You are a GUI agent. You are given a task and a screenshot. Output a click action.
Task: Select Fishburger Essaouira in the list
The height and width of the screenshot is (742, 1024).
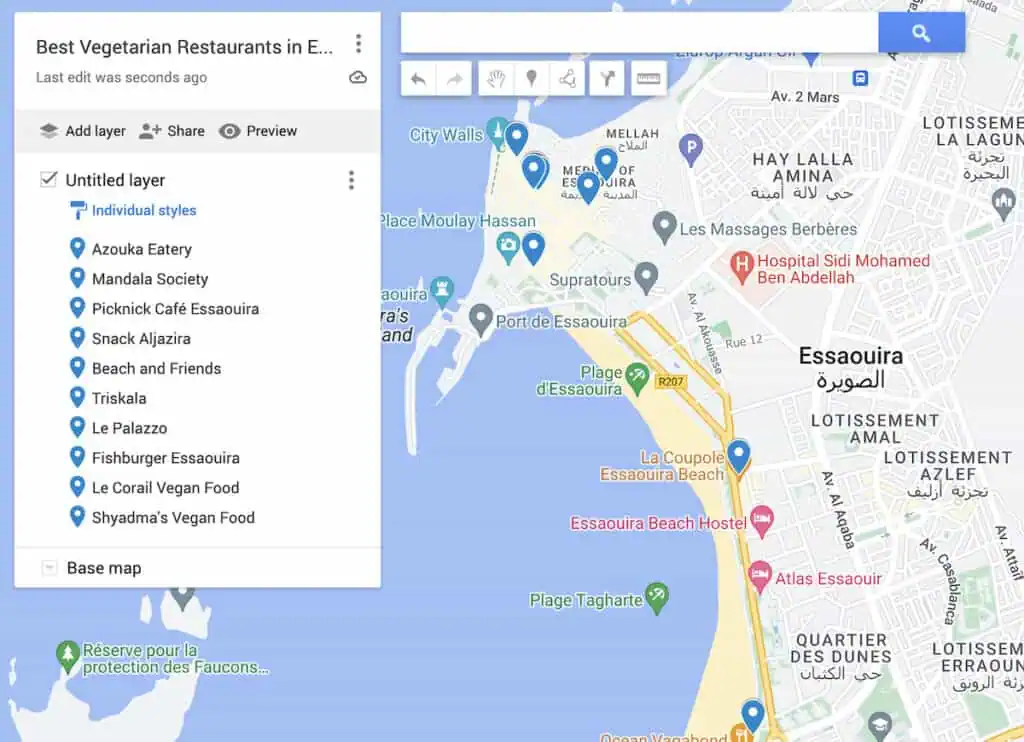[165, 458]
